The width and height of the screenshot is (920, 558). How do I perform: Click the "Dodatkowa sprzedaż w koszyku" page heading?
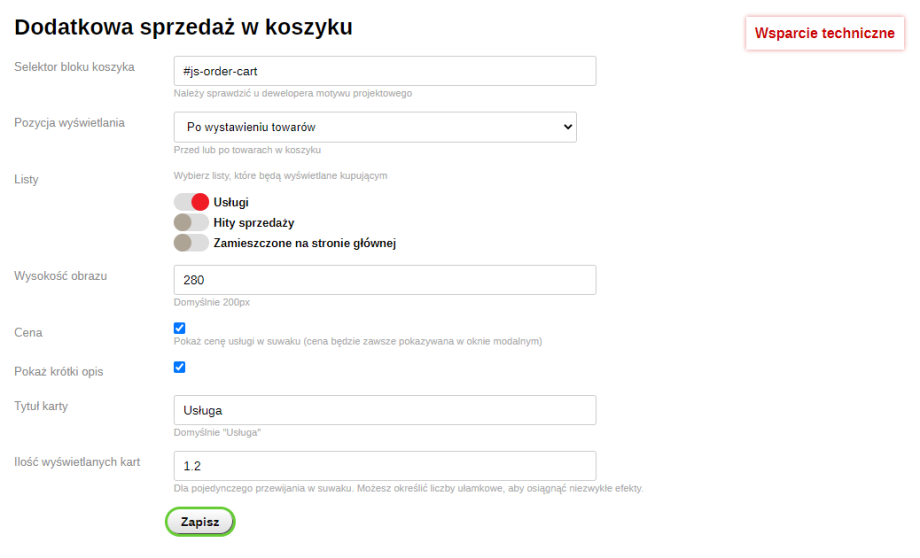(183, 27)
